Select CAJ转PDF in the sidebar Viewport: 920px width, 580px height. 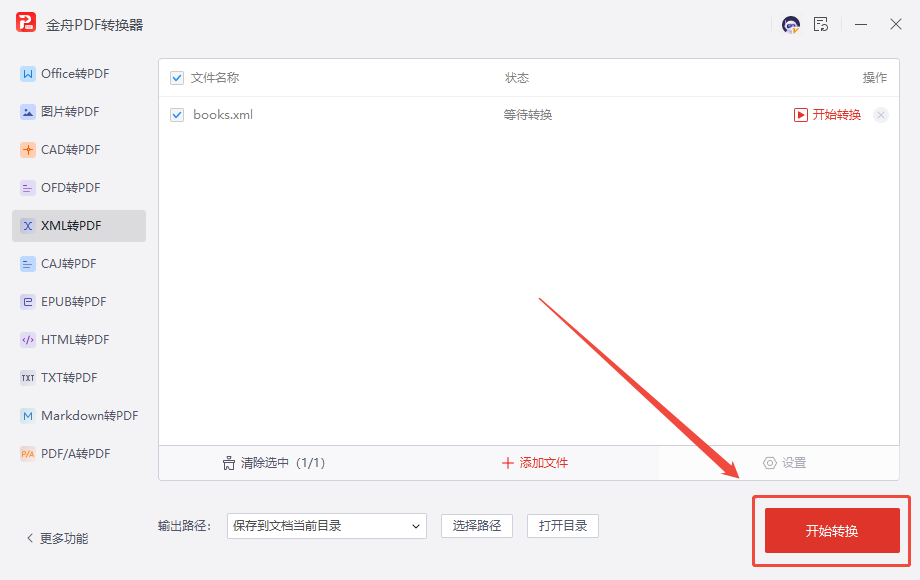point(79,264)
